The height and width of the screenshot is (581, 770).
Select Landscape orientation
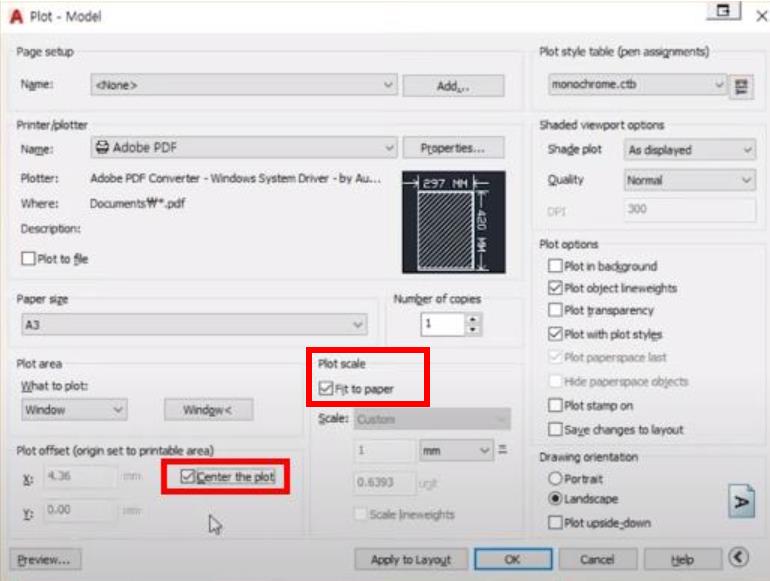tap(555, 498)
